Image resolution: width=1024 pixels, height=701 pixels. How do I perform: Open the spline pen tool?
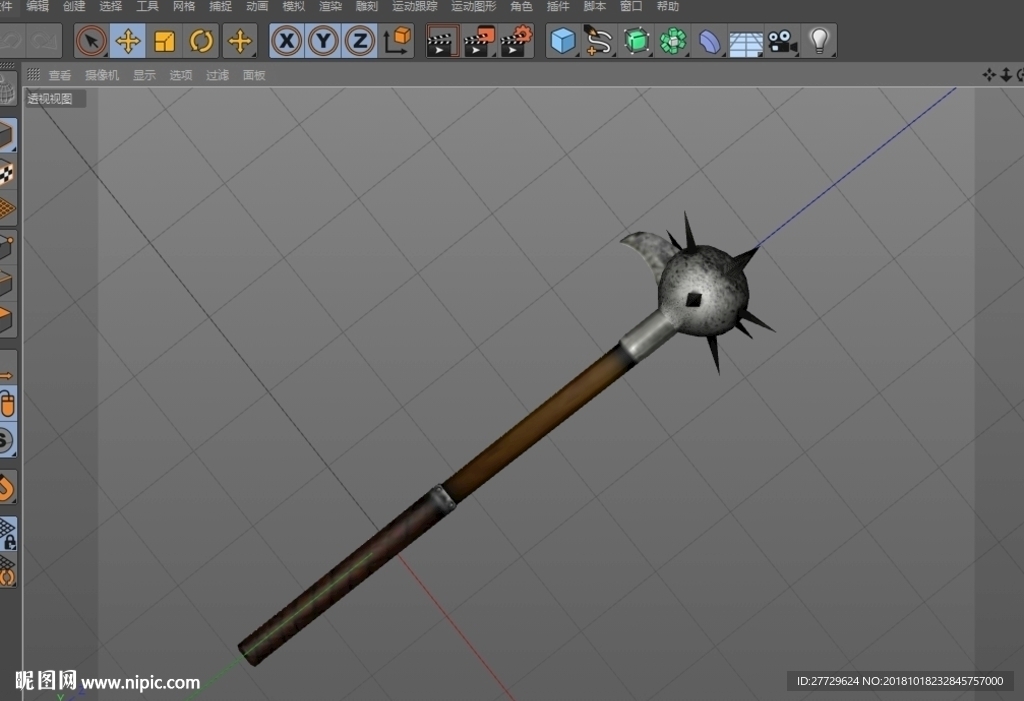[x=598, y=41]
